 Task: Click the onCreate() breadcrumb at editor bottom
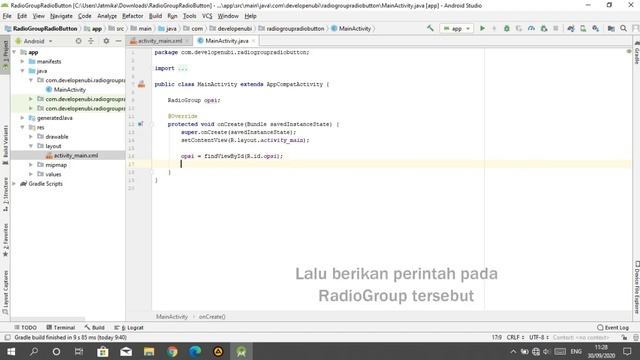tap(212, 316)
